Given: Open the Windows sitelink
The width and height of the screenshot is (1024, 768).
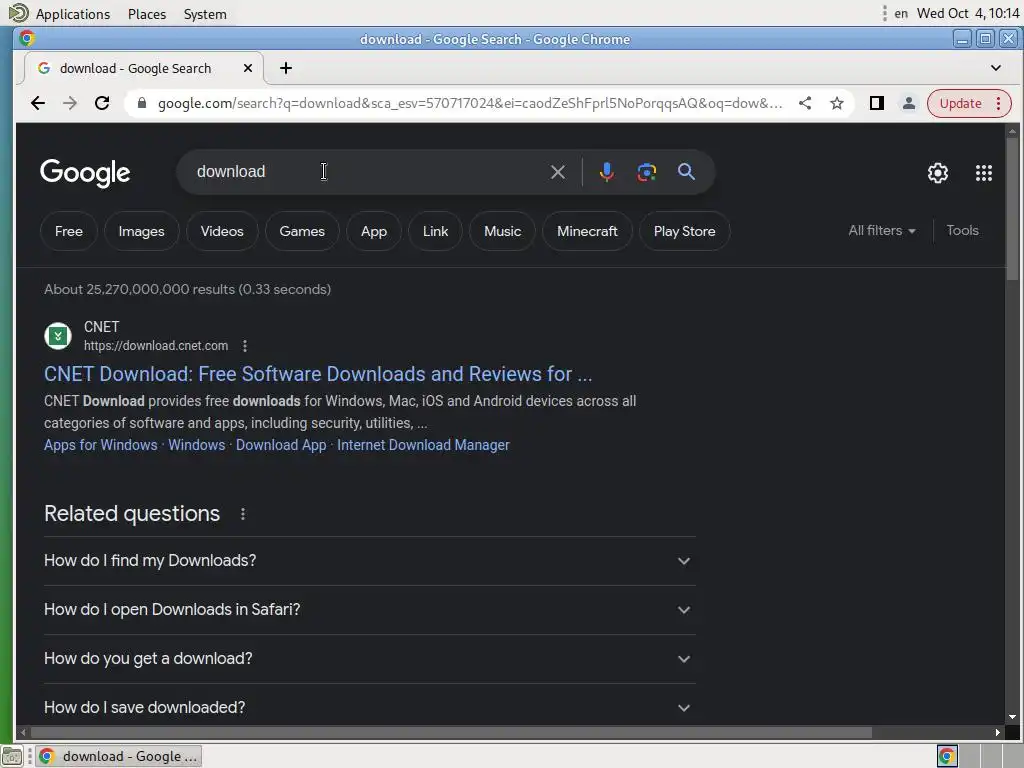Looking at the screenshot, I should (x=197, y=445).
